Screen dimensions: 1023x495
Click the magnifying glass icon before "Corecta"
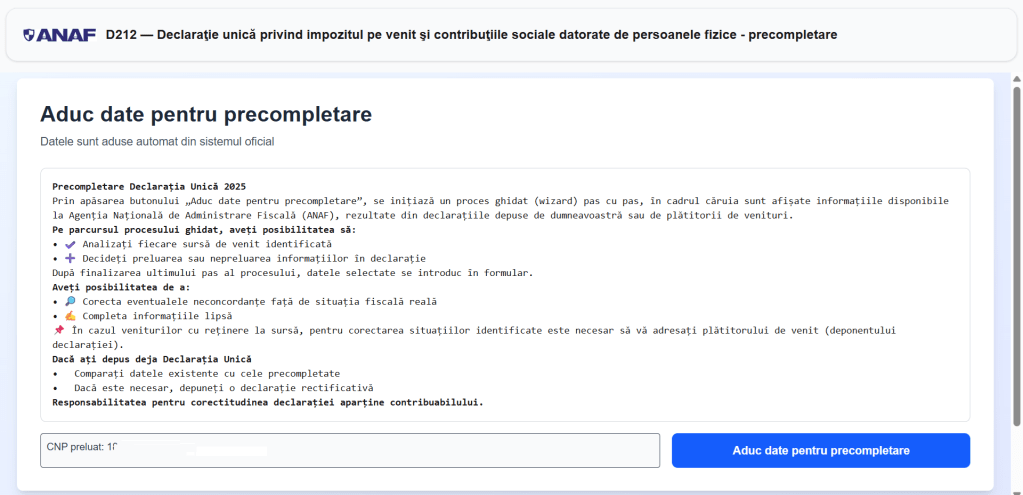pyautogui.click(x=69, y=301)
